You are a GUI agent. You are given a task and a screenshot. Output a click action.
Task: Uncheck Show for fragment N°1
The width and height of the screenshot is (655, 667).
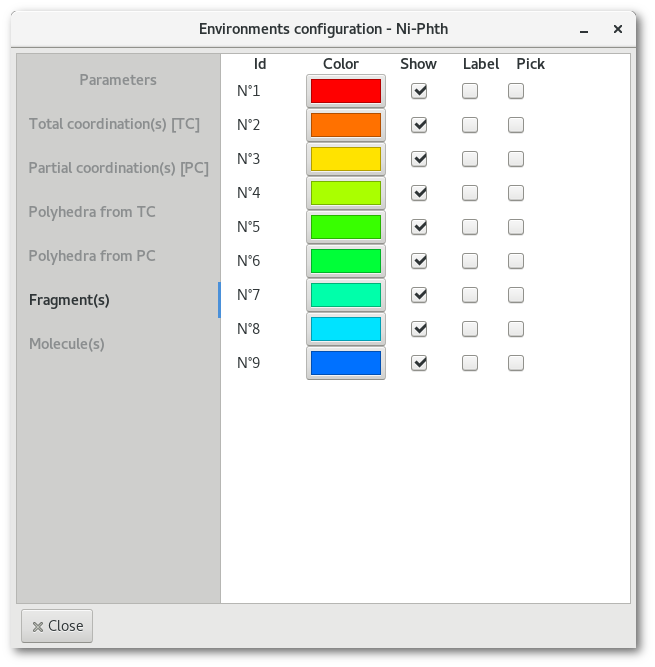(x=419, y=91)
